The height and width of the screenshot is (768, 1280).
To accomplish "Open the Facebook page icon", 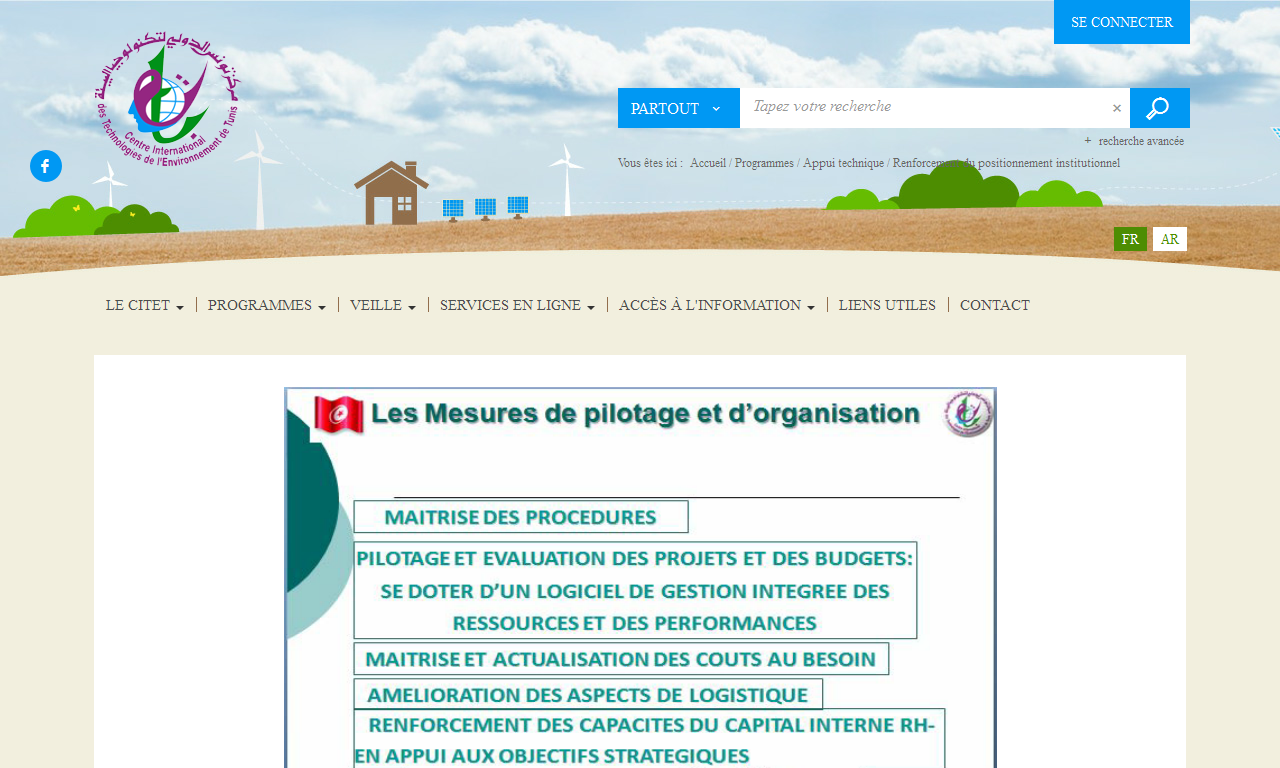I will pyautogui.click(x=46, y=166).
